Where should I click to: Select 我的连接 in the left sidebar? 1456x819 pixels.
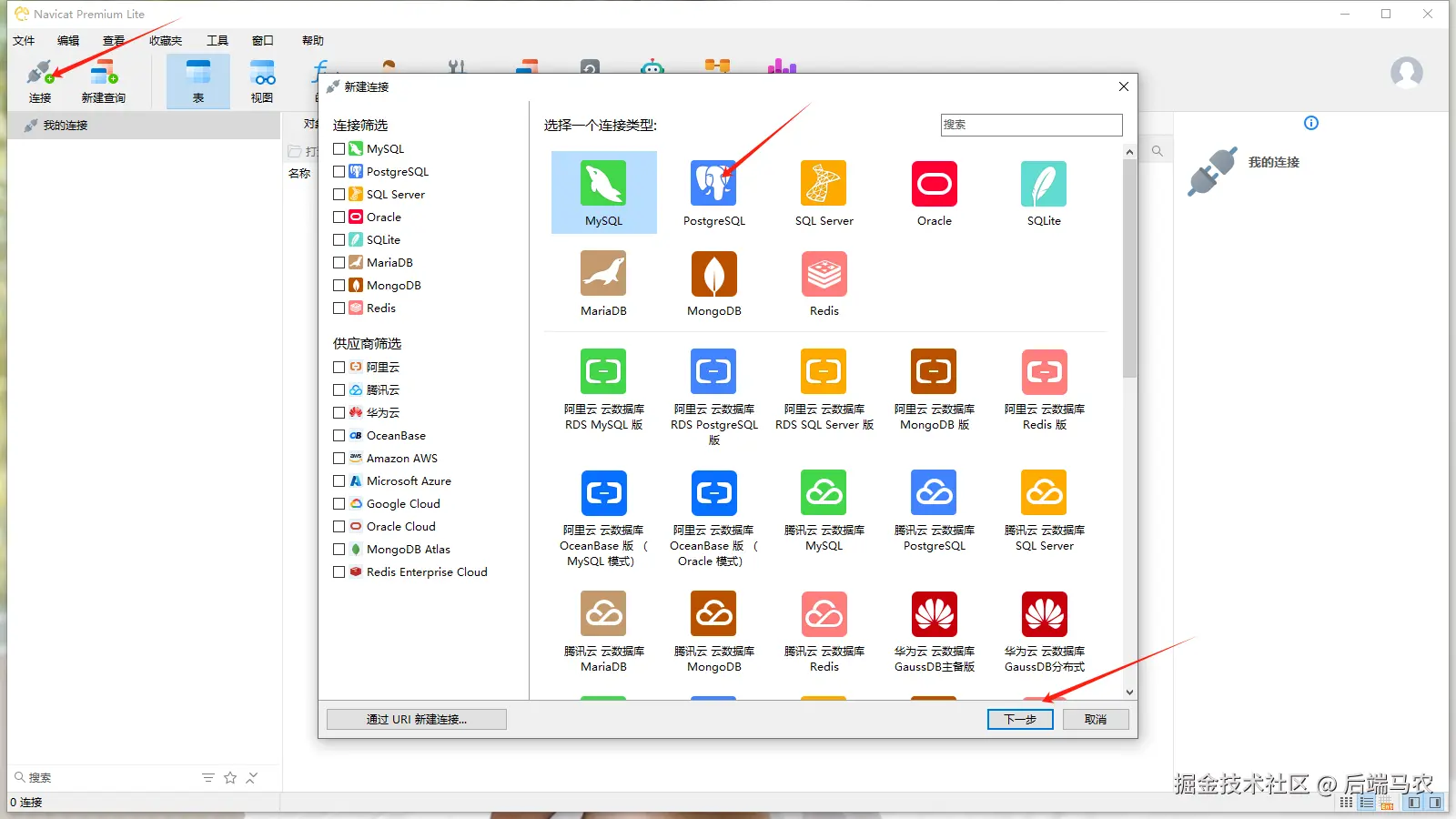[144, 125]
